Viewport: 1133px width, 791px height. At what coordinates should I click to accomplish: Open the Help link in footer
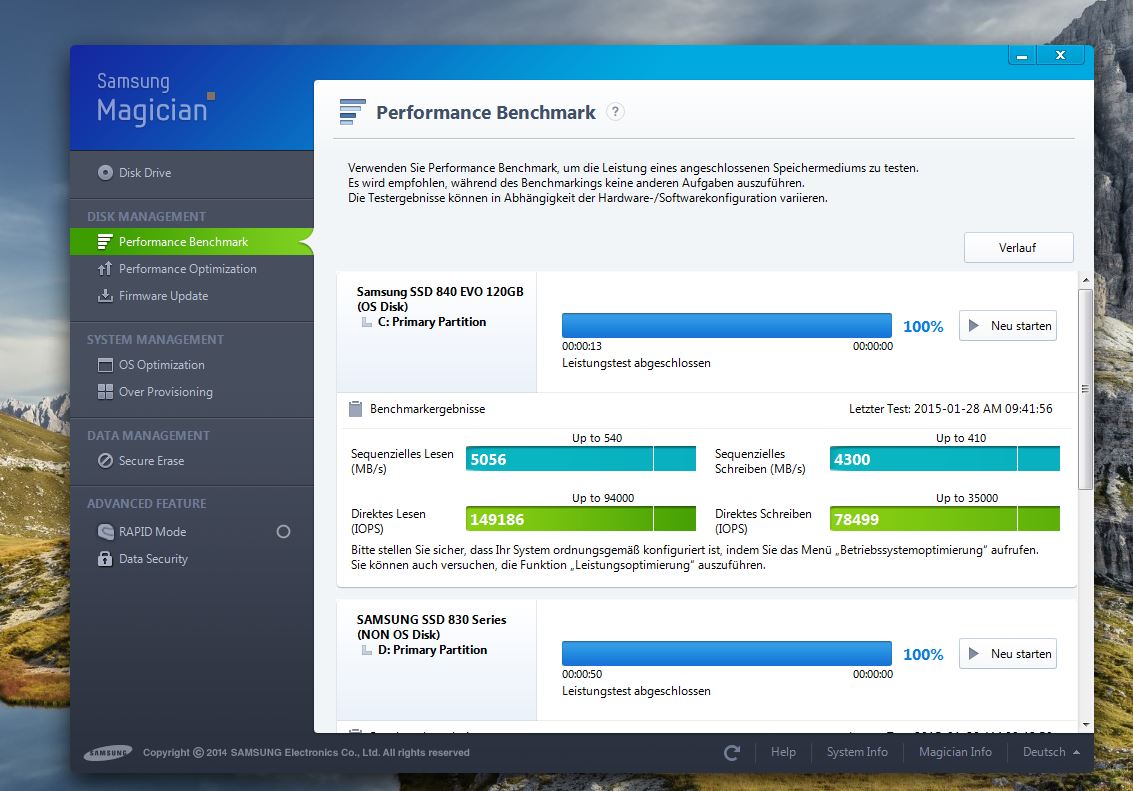coord(783,752)
